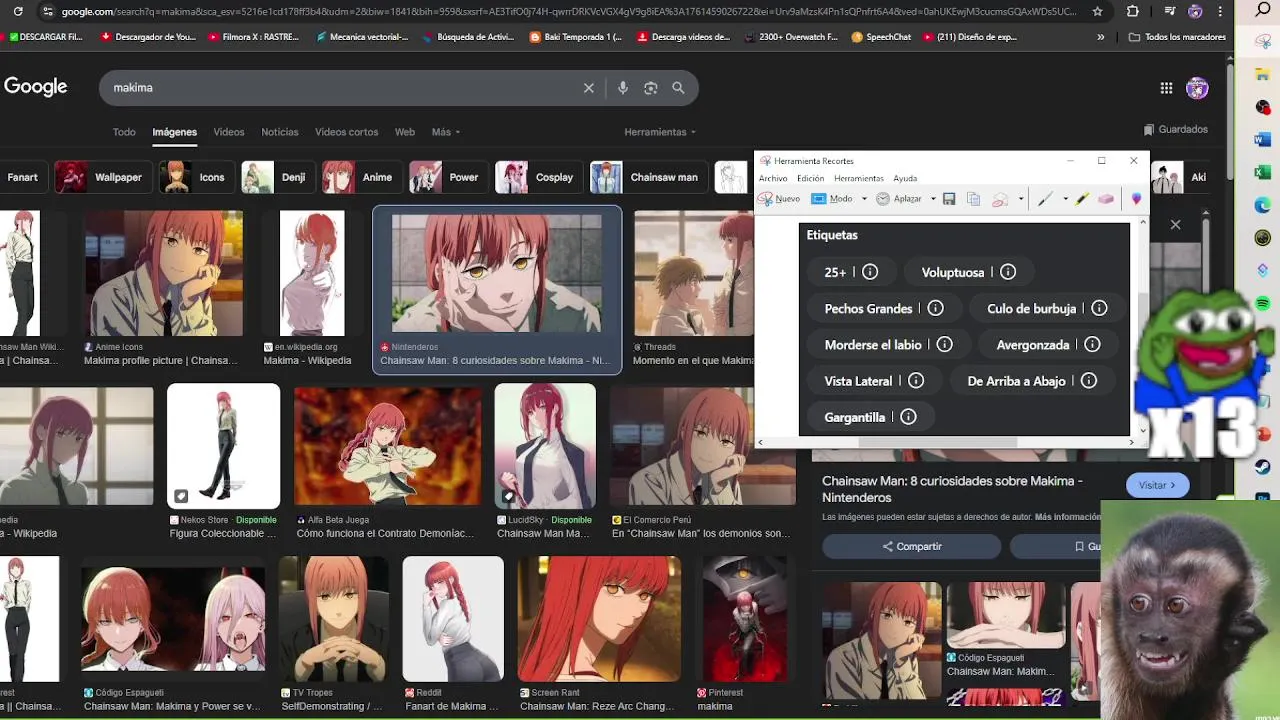The height and width of the screenshot is (720, 1280).
Task: Expand the Más search options
Action: click(x=446, y=132)
